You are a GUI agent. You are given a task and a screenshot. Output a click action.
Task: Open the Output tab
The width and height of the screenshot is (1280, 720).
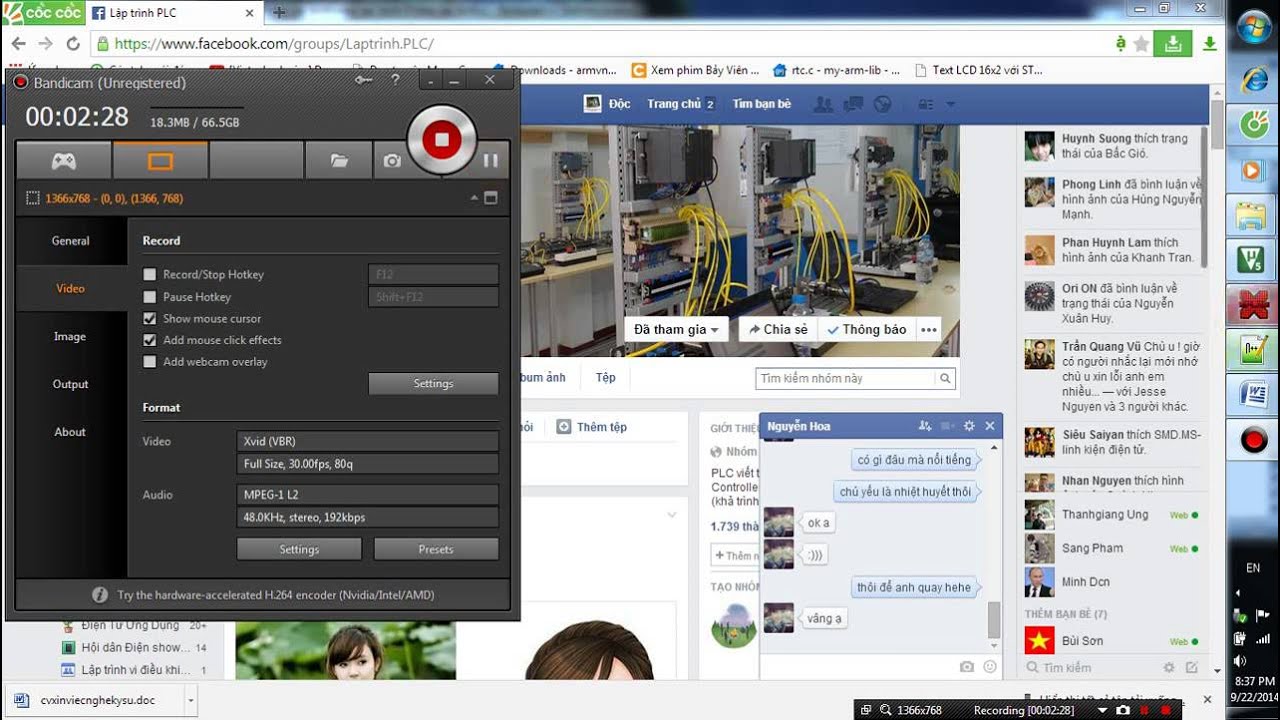[x=71, y=384]
